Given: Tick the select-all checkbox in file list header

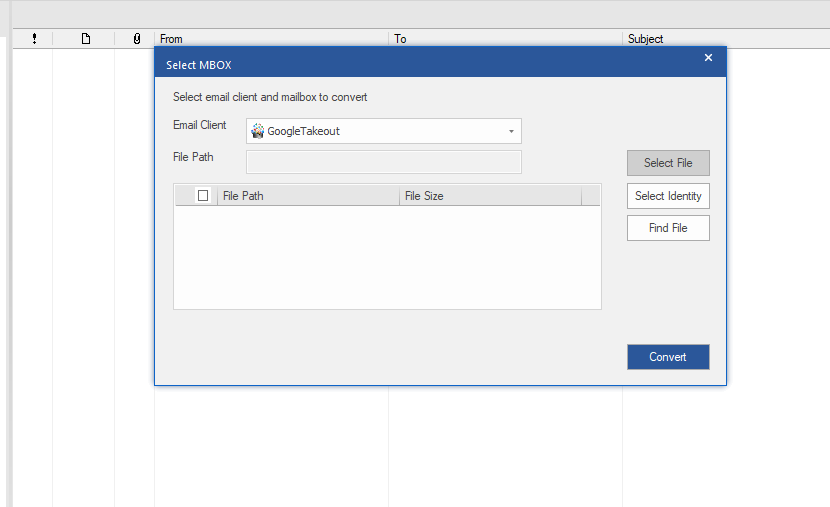Looking at the screenshot, I should click(203, 196).
